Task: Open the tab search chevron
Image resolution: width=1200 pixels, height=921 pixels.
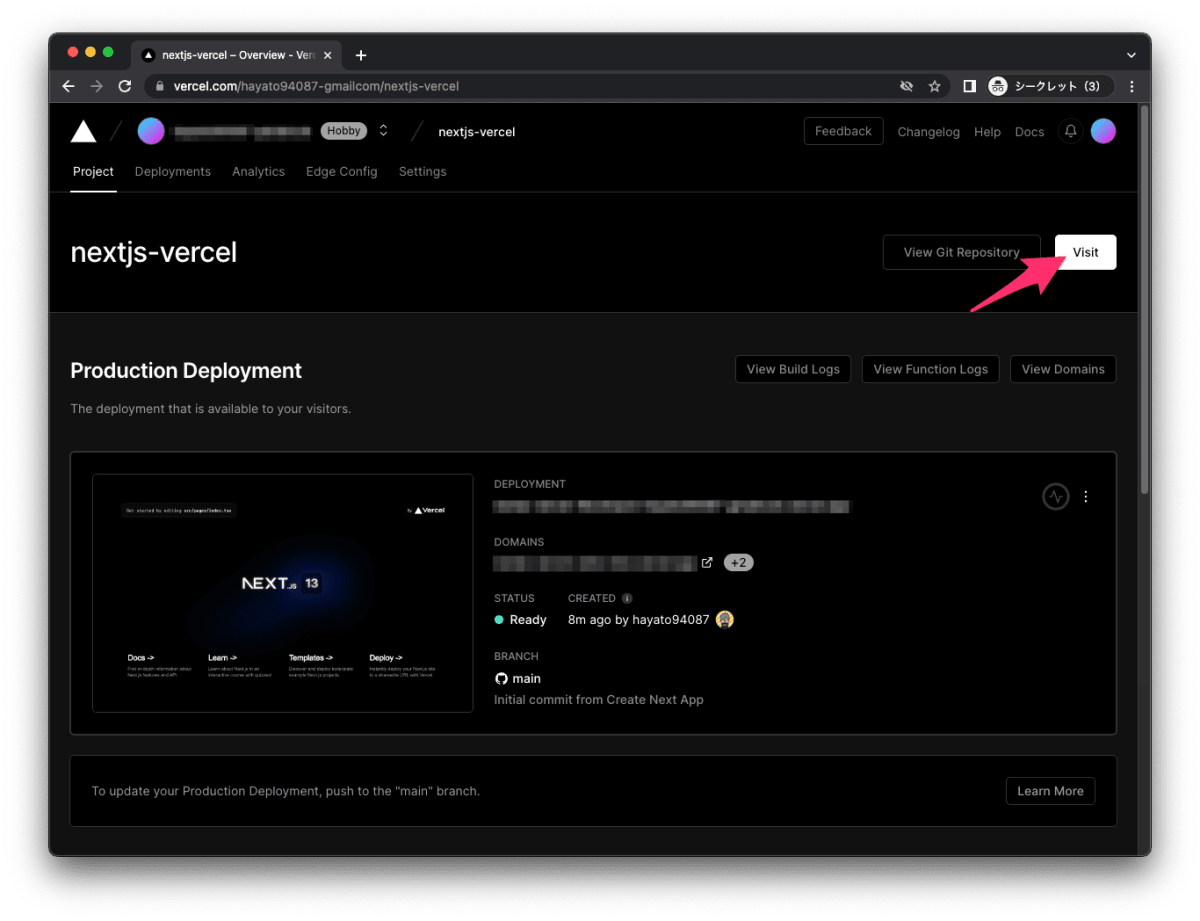Action: click(x=1131, y=55)
